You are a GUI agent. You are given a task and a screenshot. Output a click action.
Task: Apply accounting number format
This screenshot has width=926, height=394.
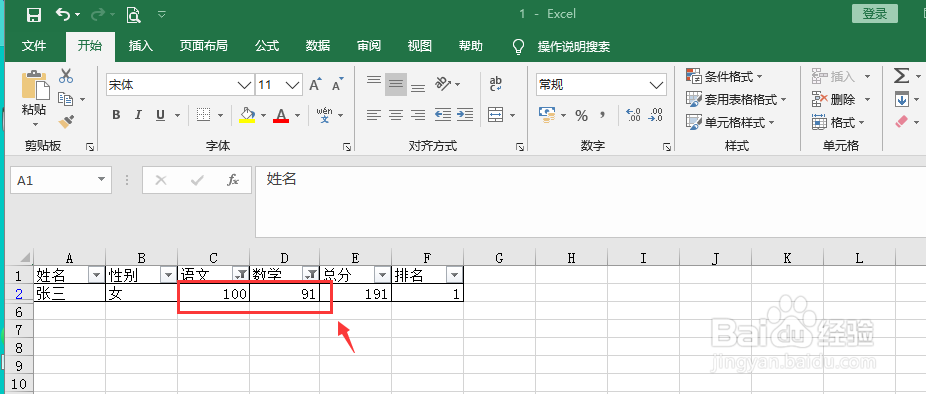547,115
